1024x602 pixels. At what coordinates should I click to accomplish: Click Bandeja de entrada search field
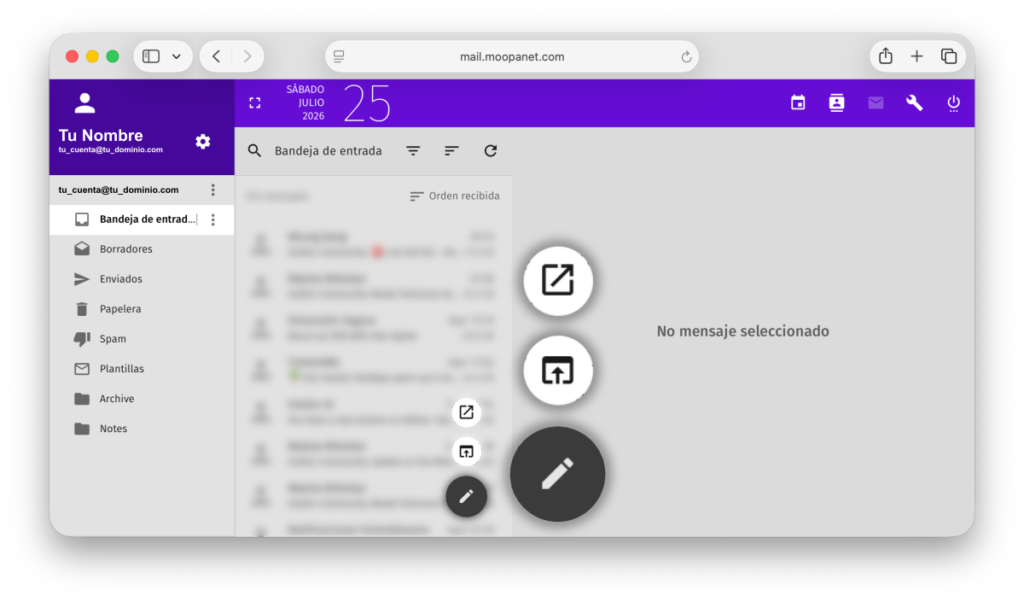pyautogui.click(x=328, y=151)
